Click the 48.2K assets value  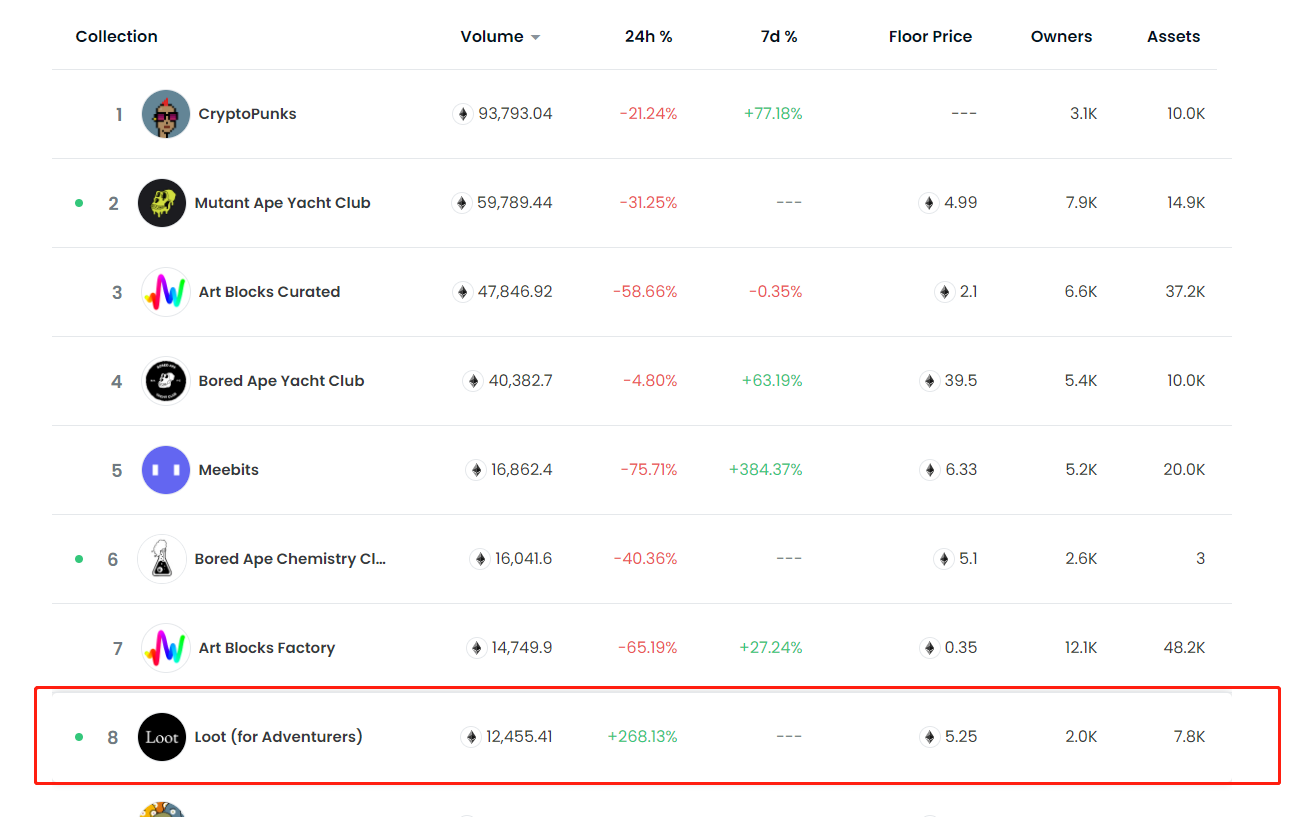1184,648
